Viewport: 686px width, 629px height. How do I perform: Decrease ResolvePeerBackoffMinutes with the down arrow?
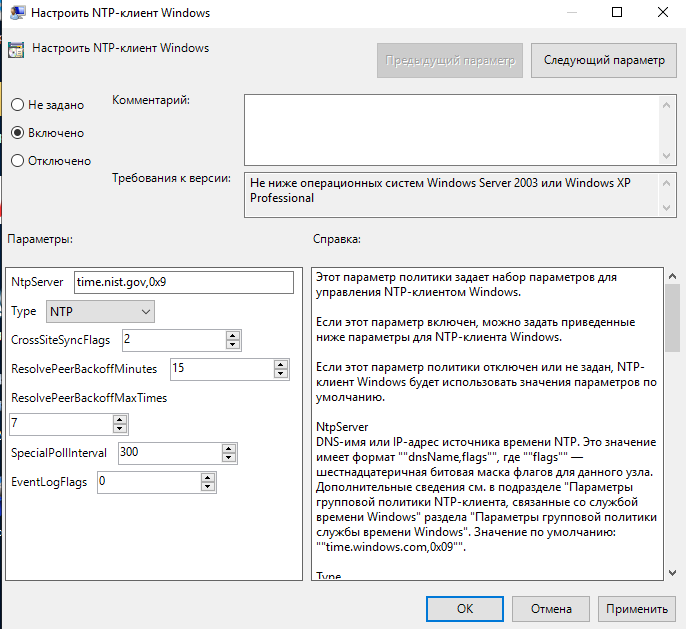pos(281,373)
